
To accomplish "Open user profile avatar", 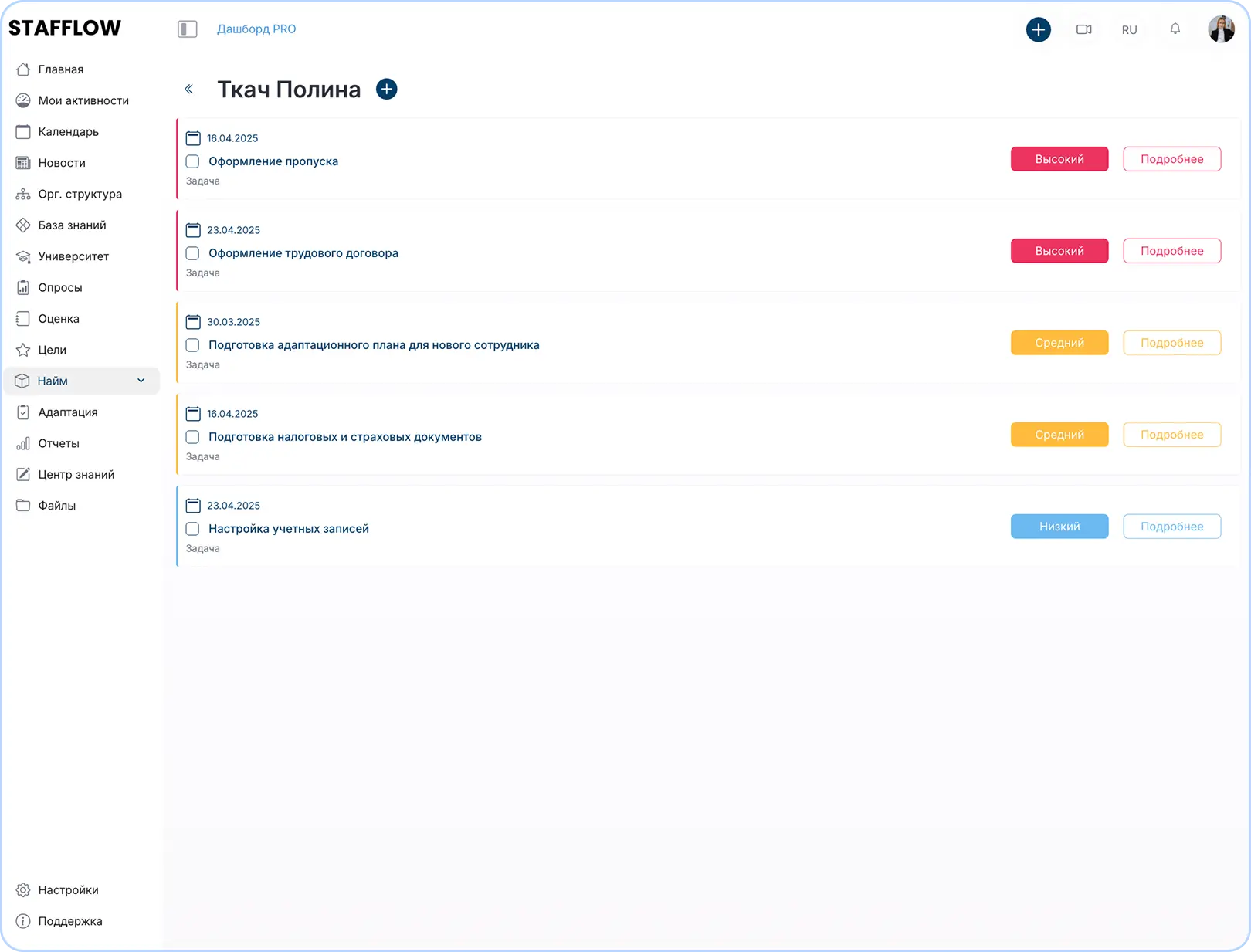I will click(x=1220, y=29).
